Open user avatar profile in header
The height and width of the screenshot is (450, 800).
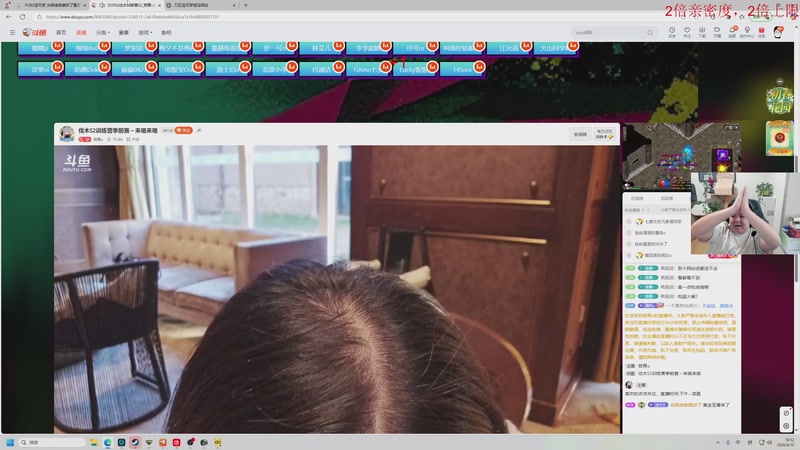[x=778, y=33]
